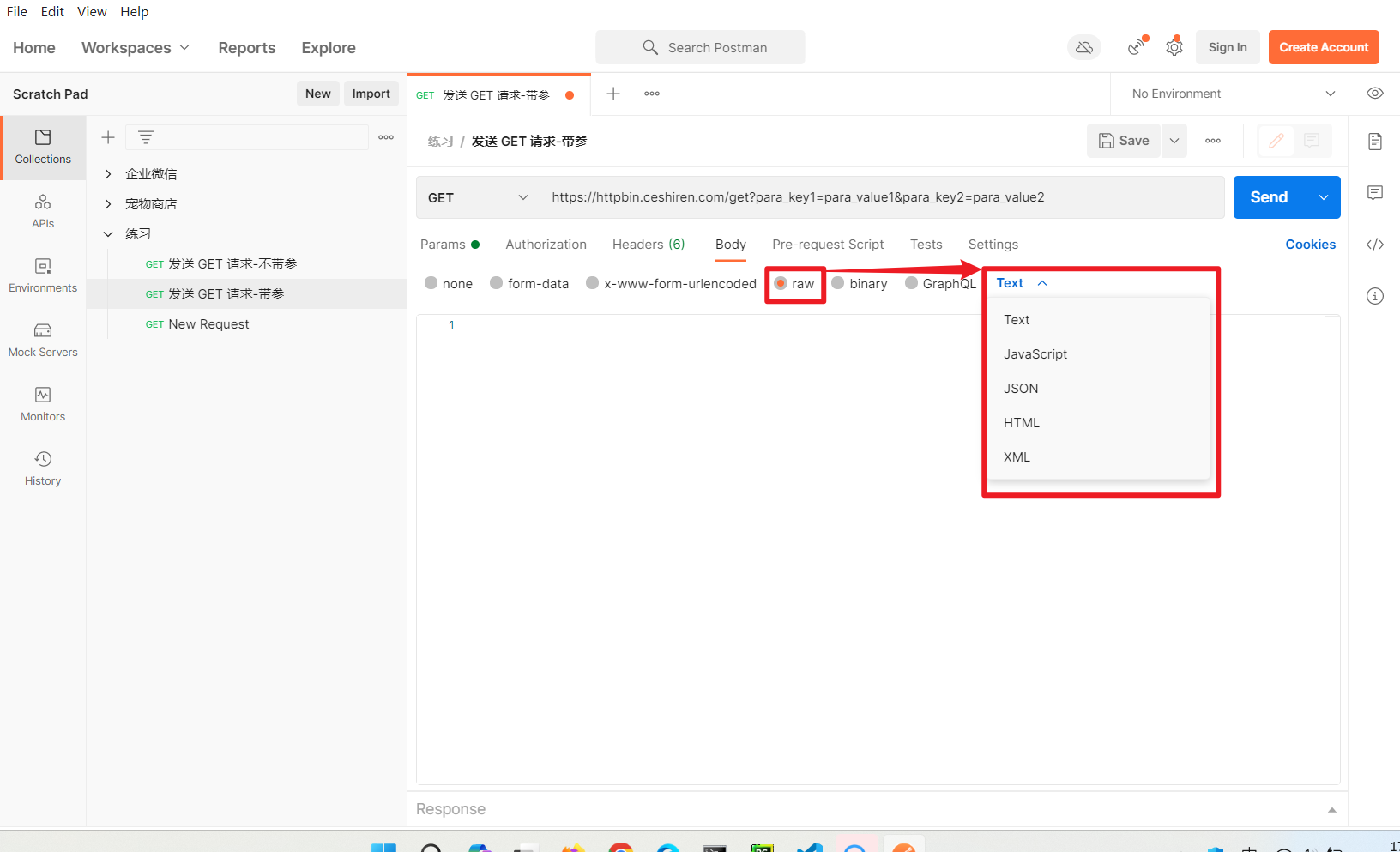Screen dimensions: 1400x852
Task: Open the code snippet icon
Action: coord(1375,245)
